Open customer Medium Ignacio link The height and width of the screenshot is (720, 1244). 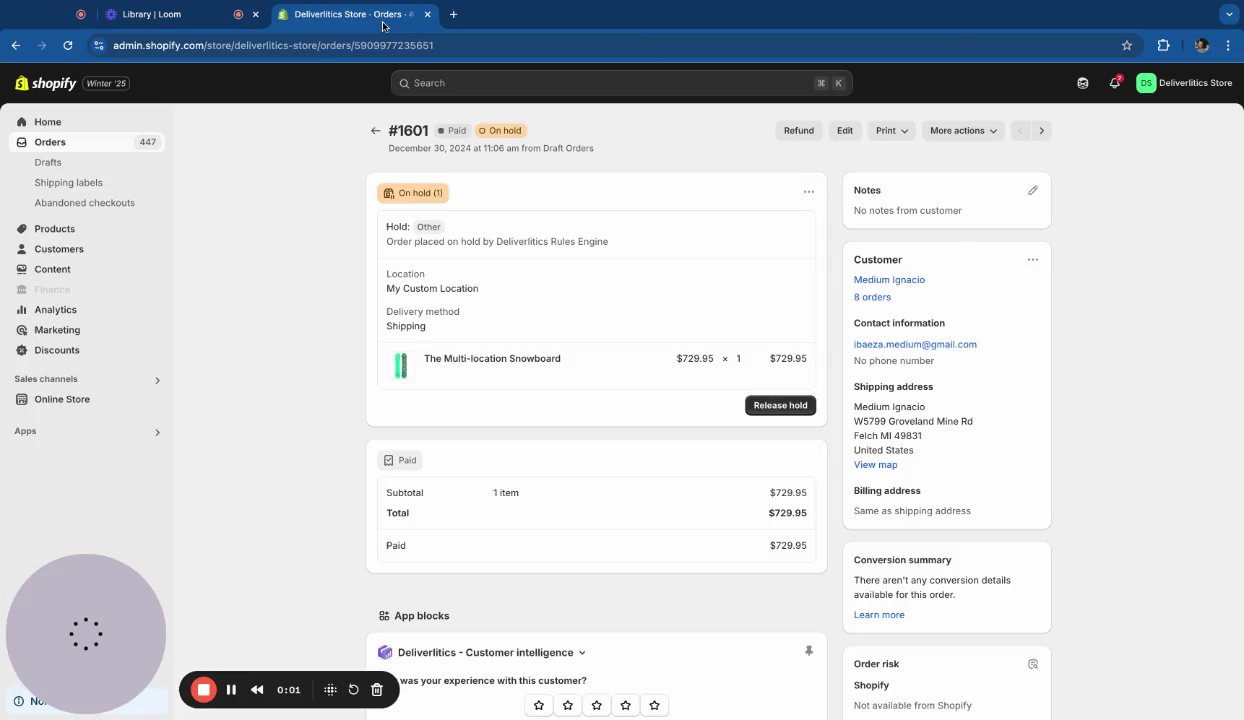point(889,280)
